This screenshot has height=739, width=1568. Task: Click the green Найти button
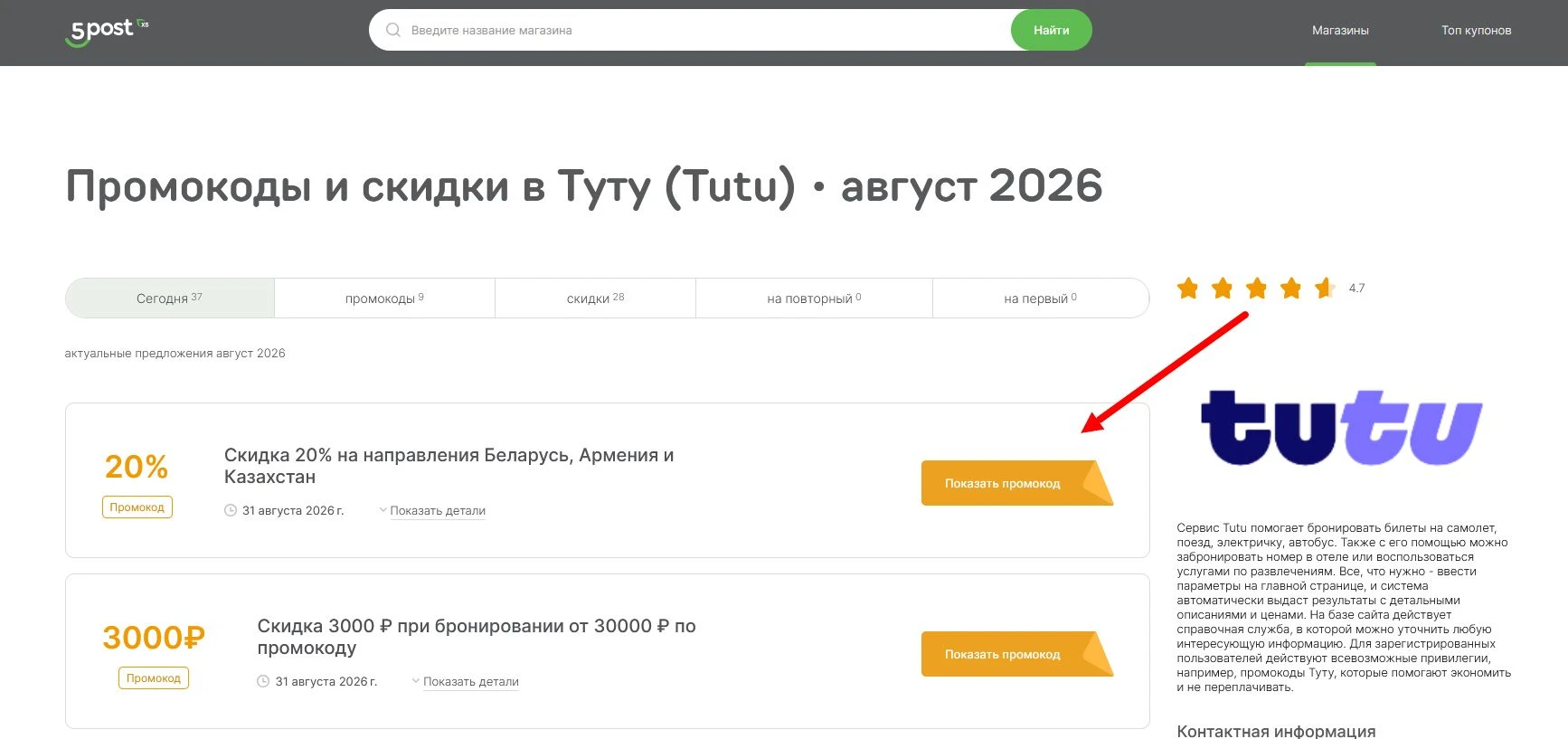pos(1051,30)
